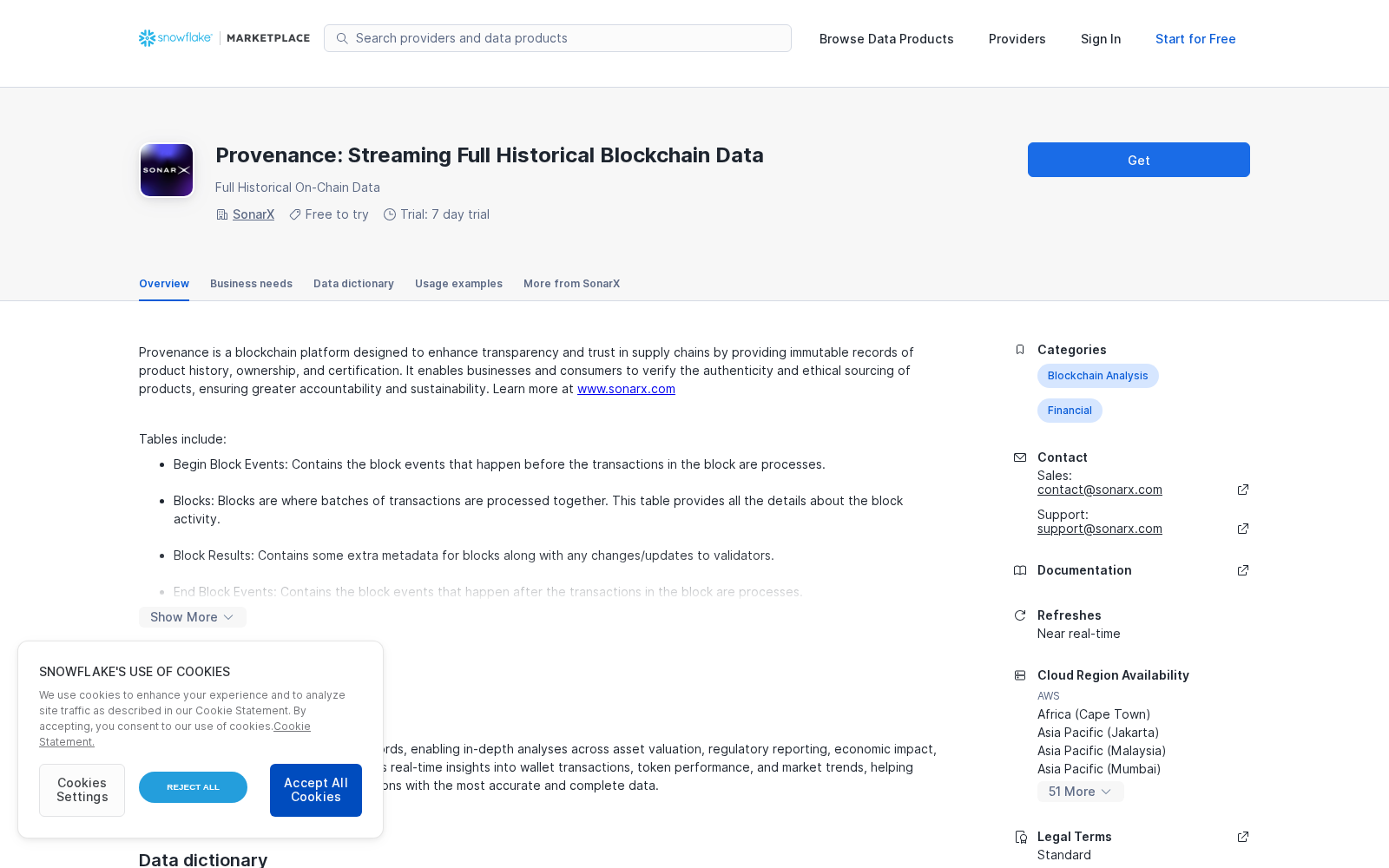Click the 'Asia Pacific (Jakarta)' region
The height and width of the screenshot is (868, 1389).
[1098, 733]
